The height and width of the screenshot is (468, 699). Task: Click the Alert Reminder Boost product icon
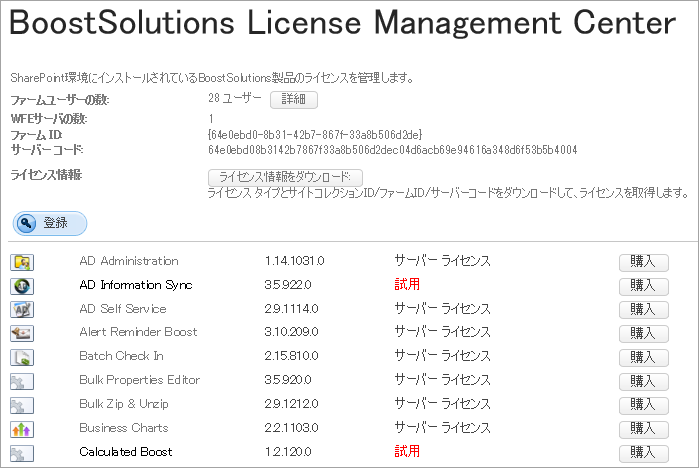[22, 333]
